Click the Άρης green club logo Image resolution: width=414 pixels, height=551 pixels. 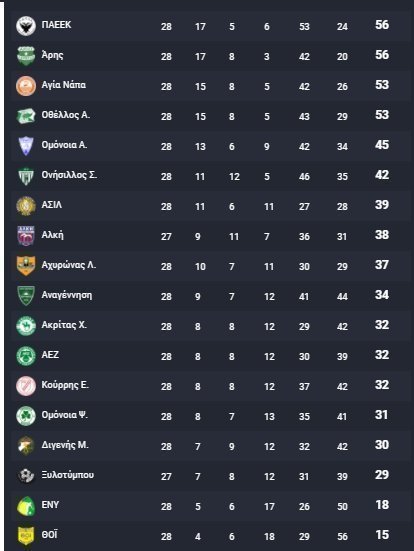coord(26,56)
